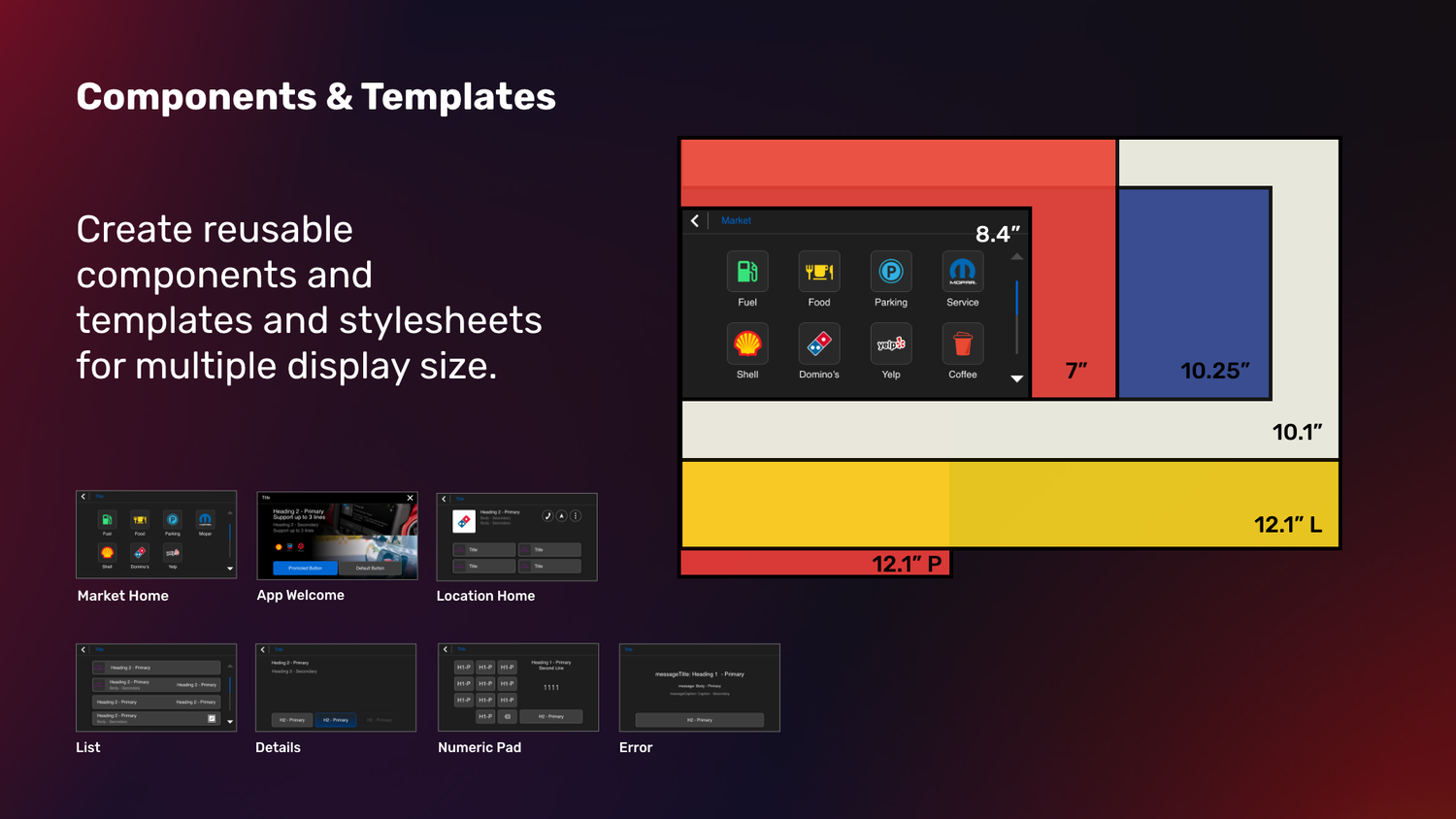Click the blue Title label in the List template
The height and width of the screenshot is (819, 1456).
(99, 649)
